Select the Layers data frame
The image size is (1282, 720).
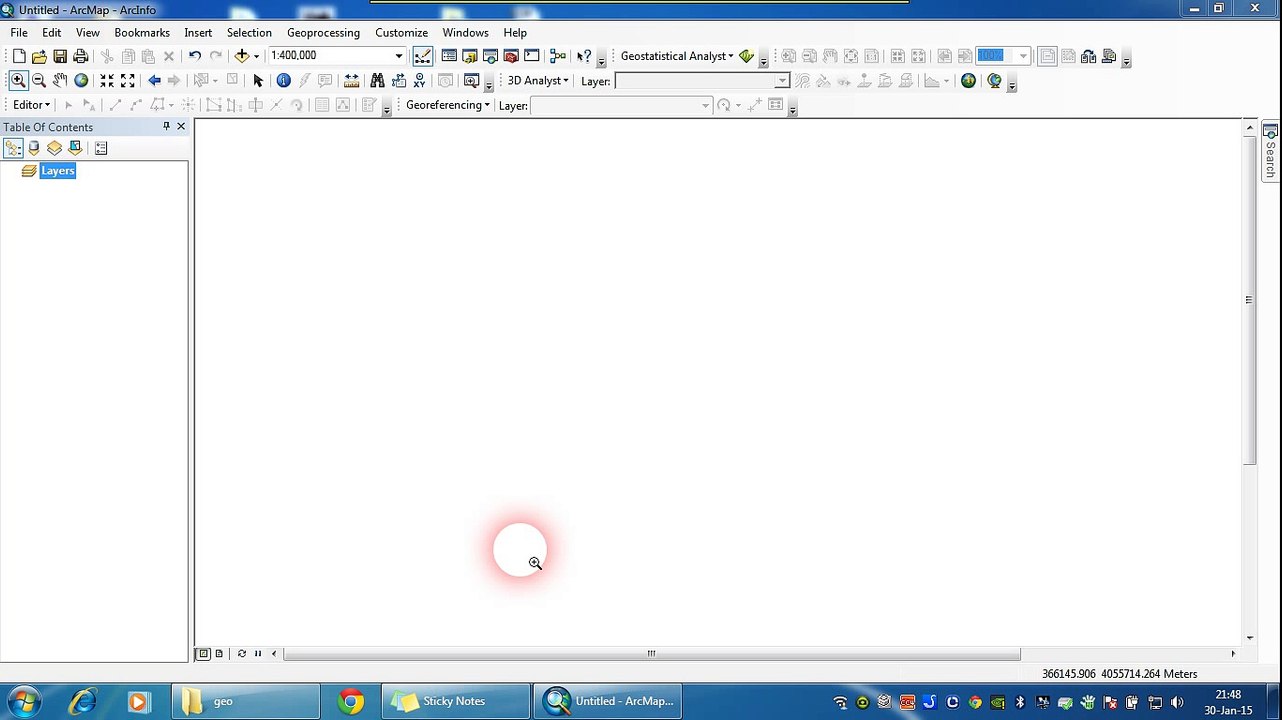[x=58, y=171]
